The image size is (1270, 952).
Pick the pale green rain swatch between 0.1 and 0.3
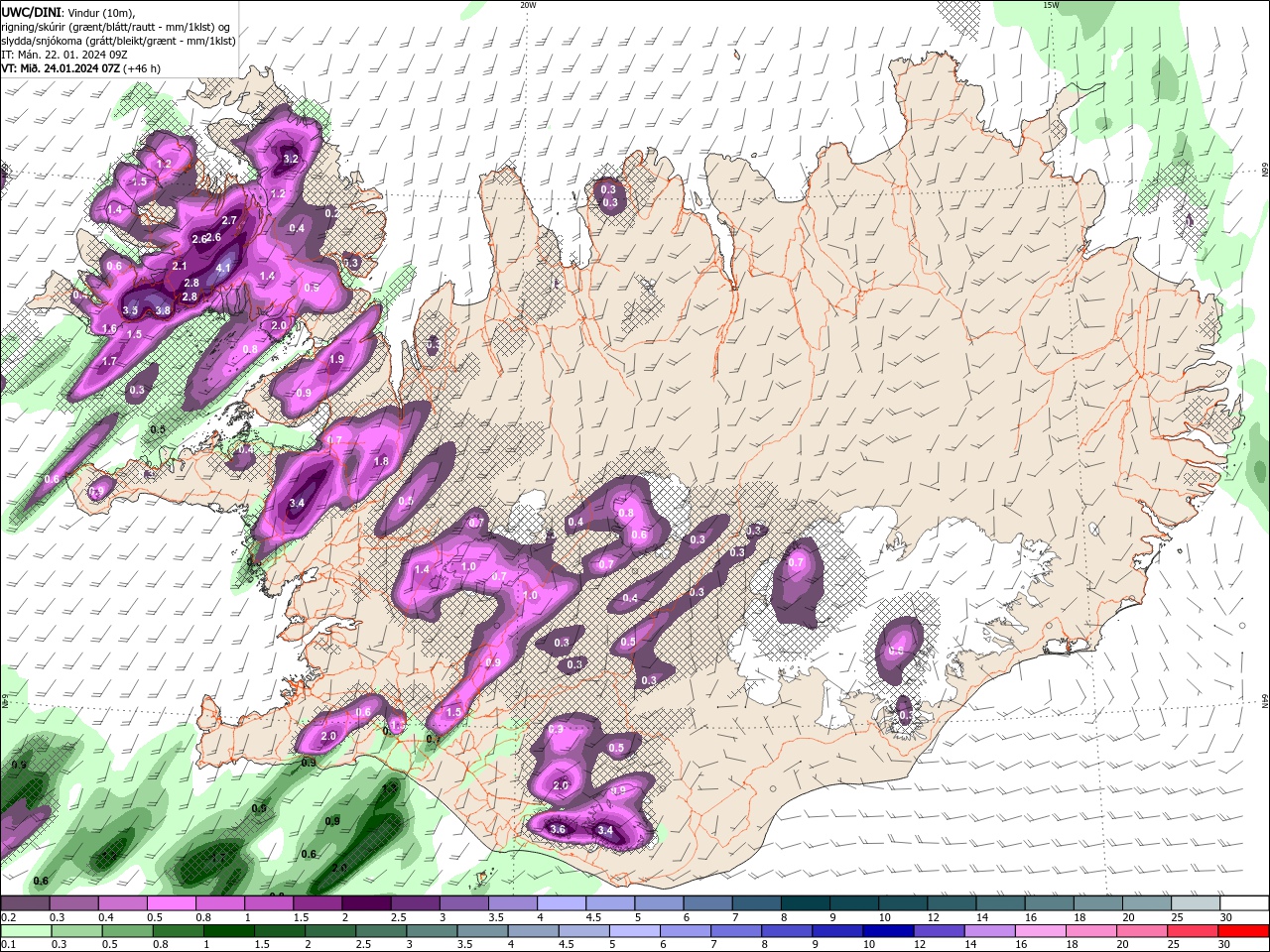coord(25,931)
